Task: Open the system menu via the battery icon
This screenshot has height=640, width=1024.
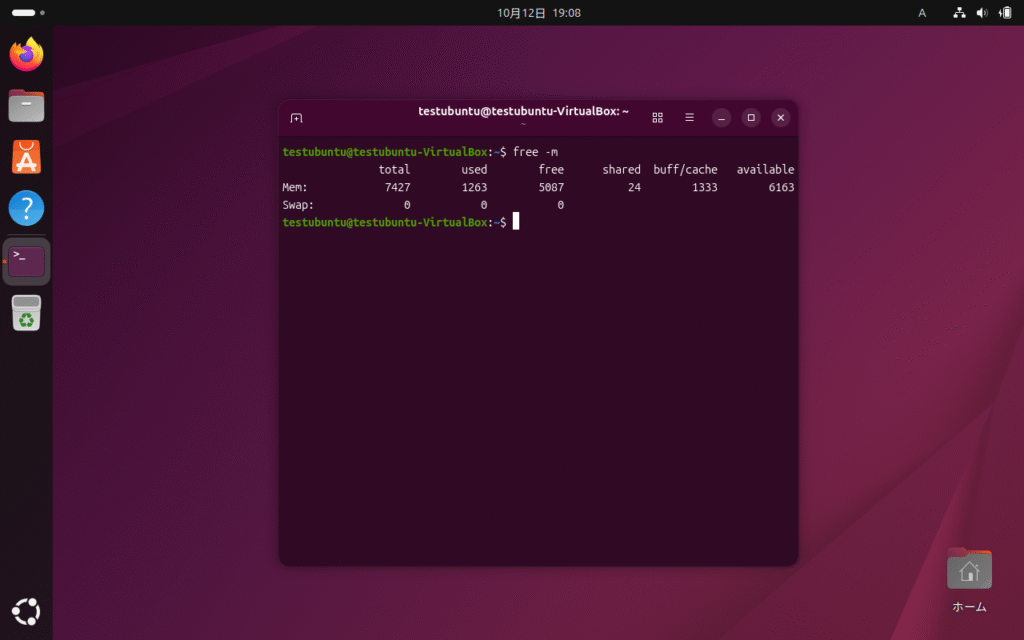Action: 1004,13
